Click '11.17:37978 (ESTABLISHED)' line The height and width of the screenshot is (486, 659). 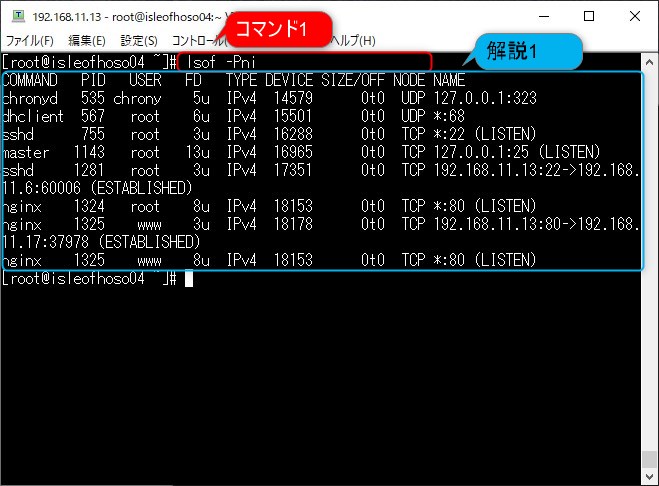[x=101, y=243]
